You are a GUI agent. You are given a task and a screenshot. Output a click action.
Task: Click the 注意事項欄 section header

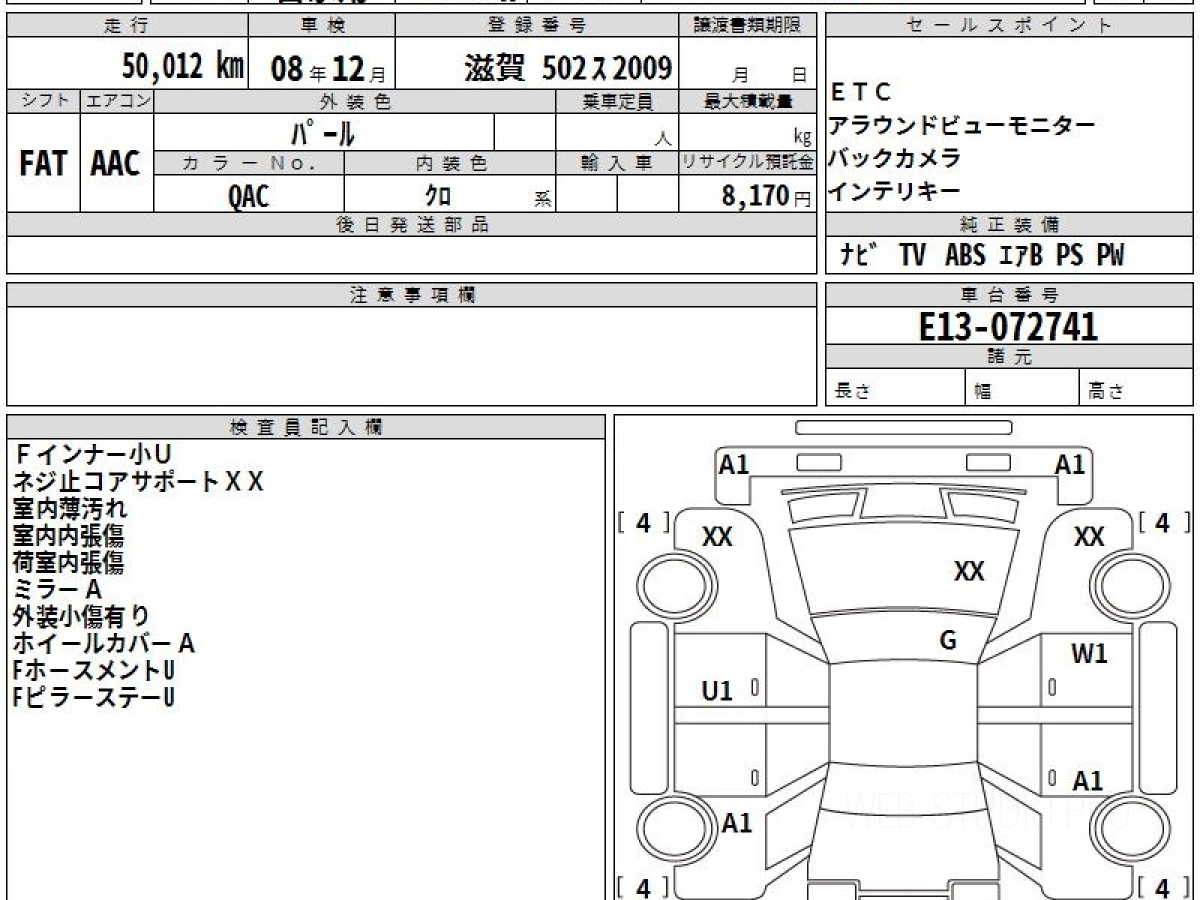coord(412,295)
